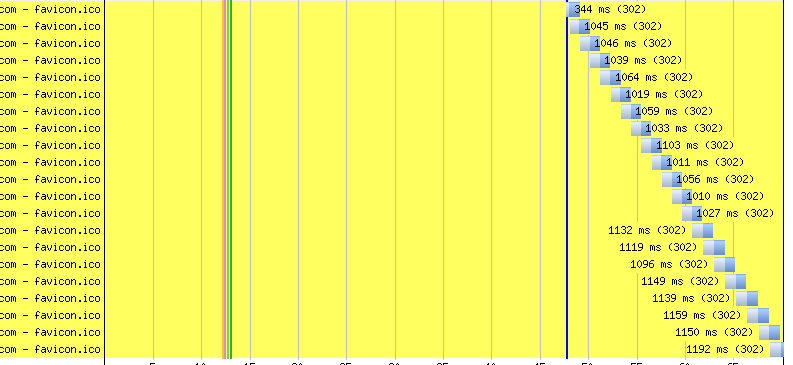Screen dimensions: 793x365
Task: Select the request bar beside '1192 ms (302)'
Action: pyautogui.click(x=777, y=349)
